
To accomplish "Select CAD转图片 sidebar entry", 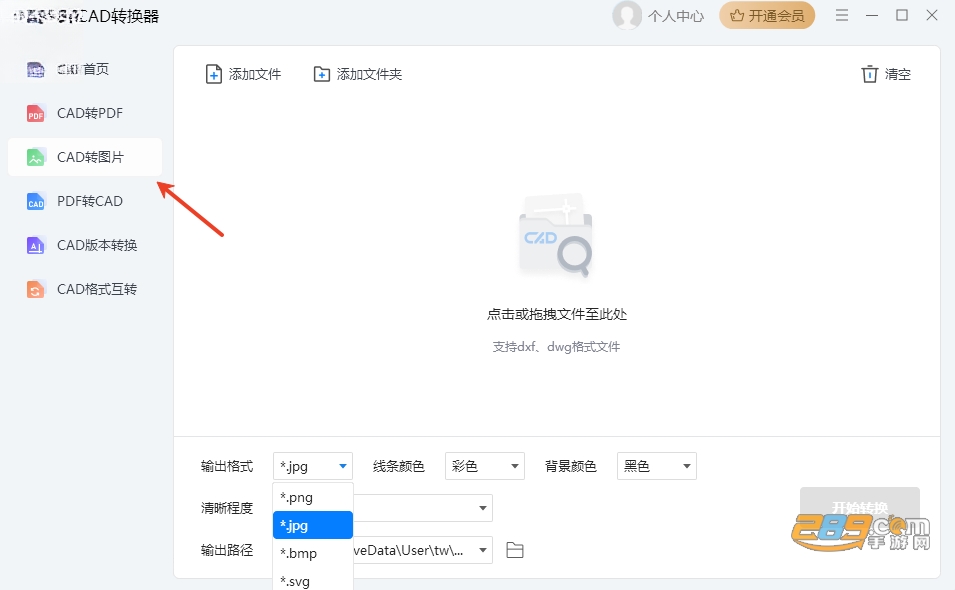I will (x=85, y=157).
